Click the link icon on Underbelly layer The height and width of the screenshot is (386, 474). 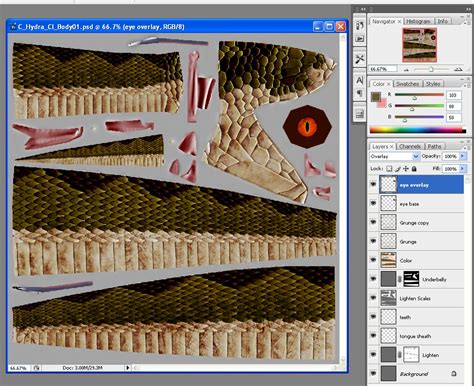399,279
